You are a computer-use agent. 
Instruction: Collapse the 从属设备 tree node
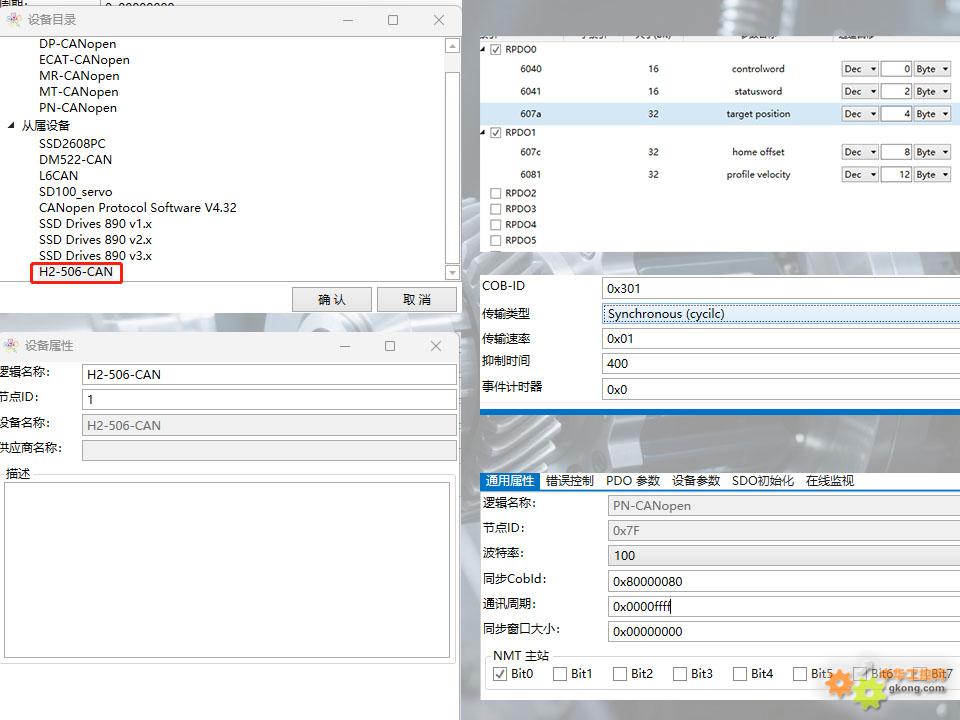(x=11, y=126)
